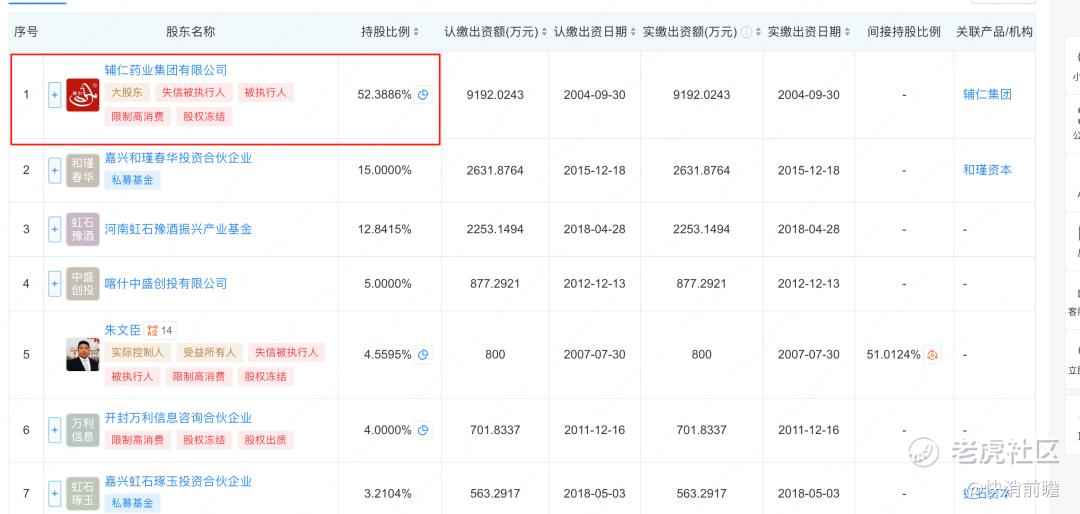Viewport: 1080px width, 514px height.
Task: Open pie chart icon next to 4.5595%
Action: [x=424, y=355]
